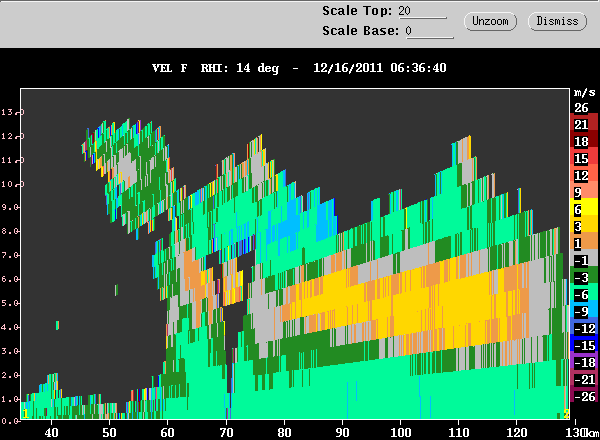
Task: Click the 12 m/s orange-red swatch
Action: point(584,175)
